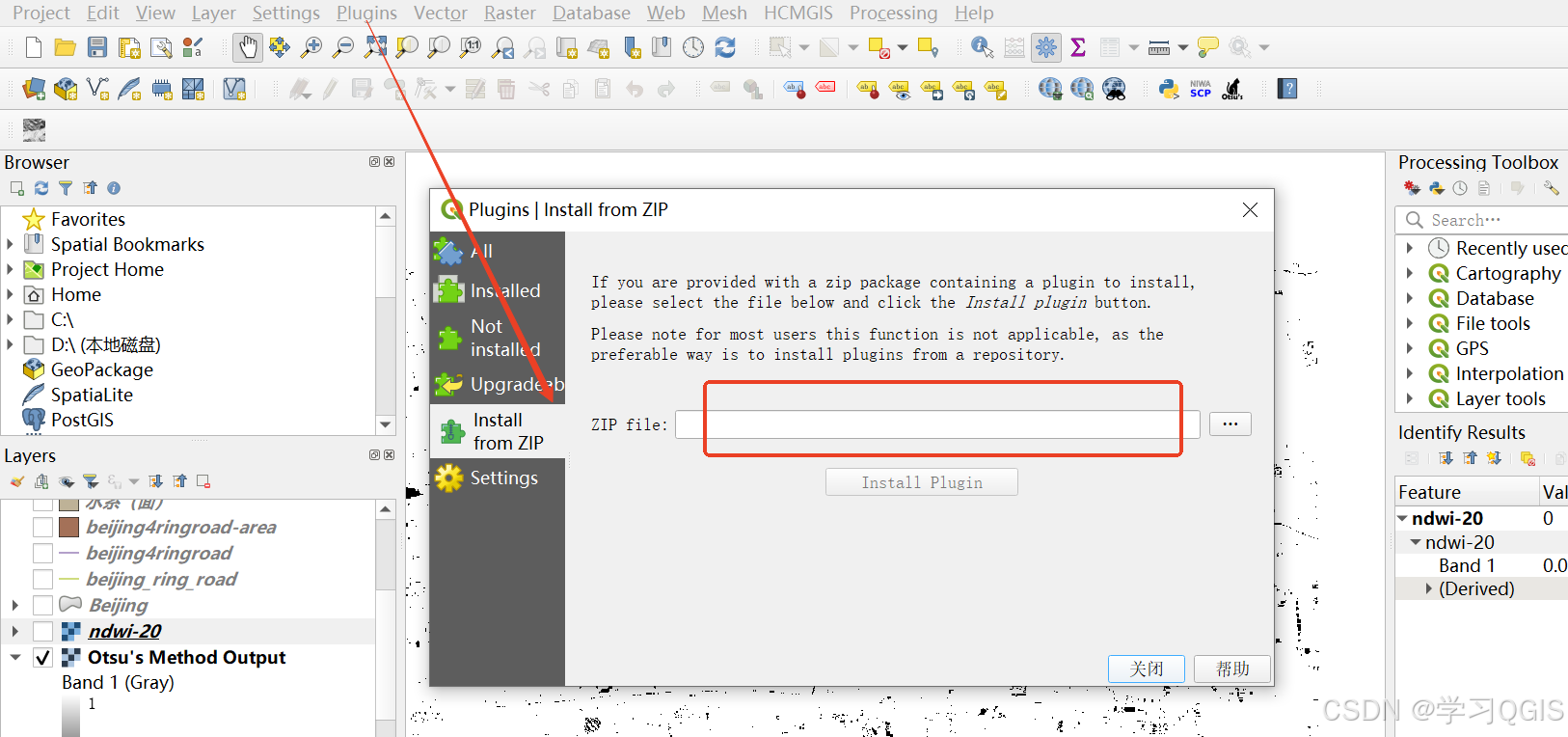Launch the Otsu's plugin cat icon

click(1232, 90)
